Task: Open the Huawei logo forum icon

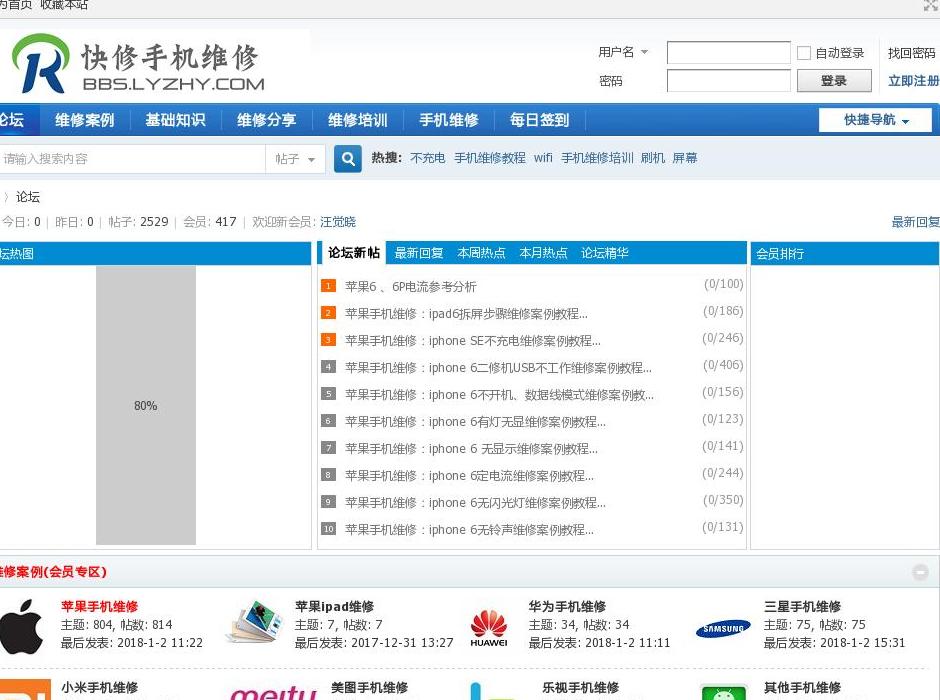Action: click(x=489, y=627)
